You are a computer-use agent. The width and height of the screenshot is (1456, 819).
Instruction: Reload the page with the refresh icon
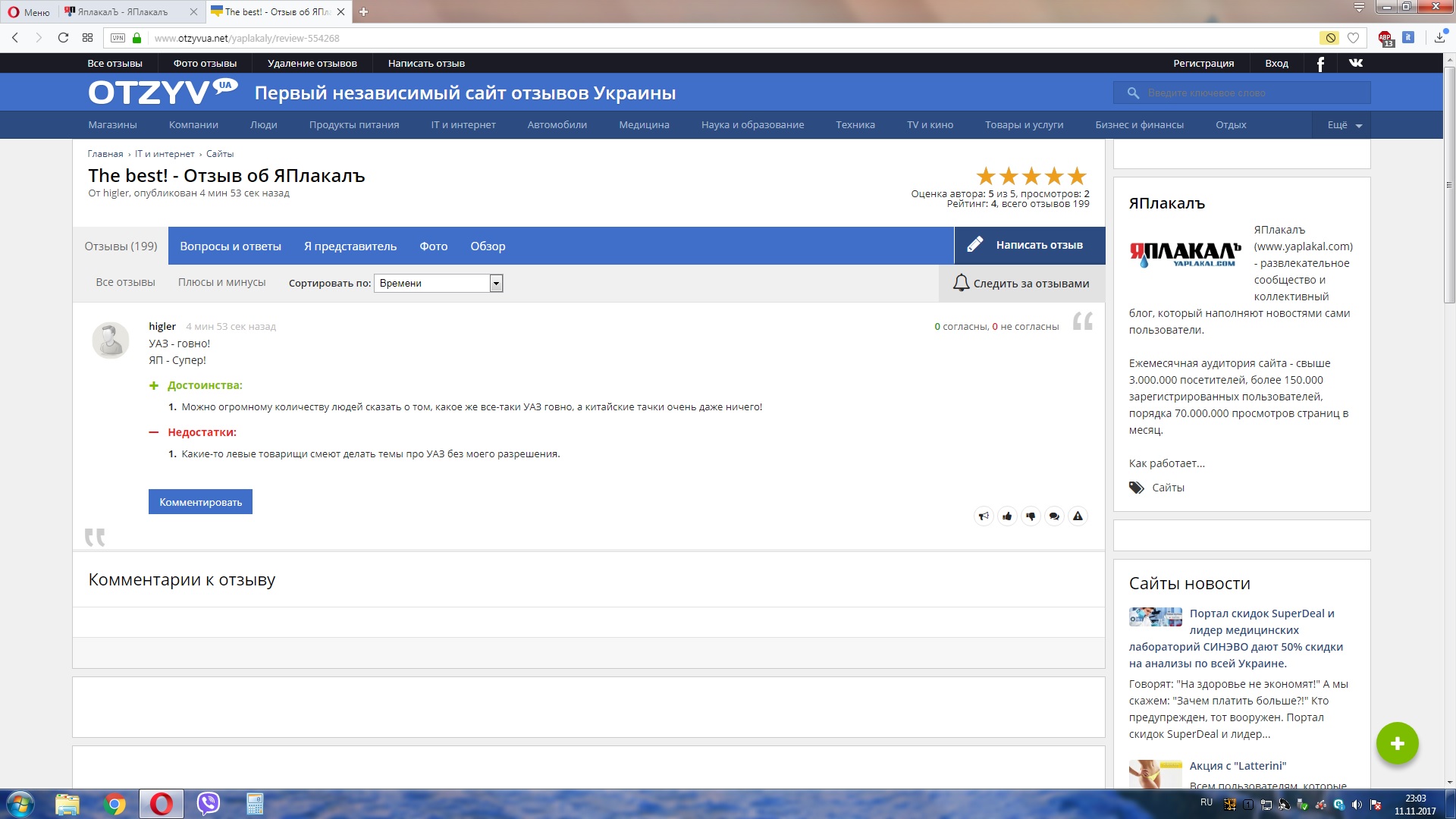pyautogui.click(x=64, y=38)
